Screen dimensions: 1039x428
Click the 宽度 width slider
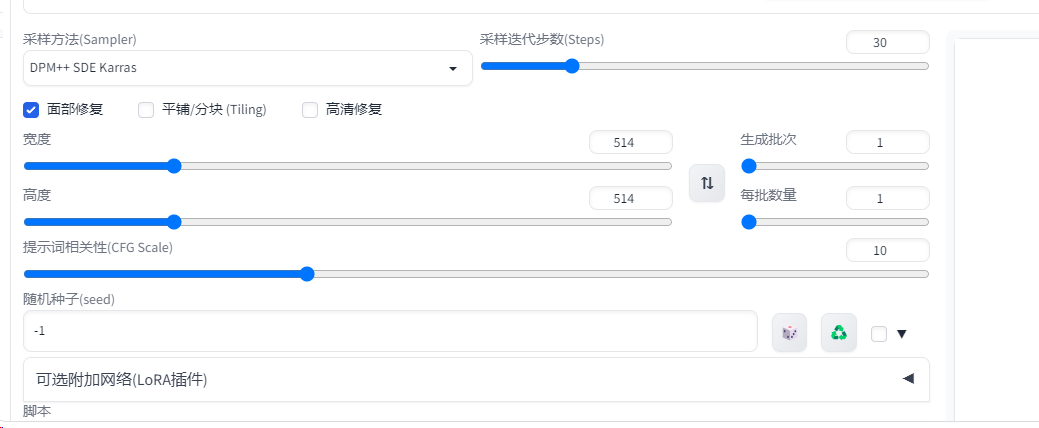tap(347, 166)
